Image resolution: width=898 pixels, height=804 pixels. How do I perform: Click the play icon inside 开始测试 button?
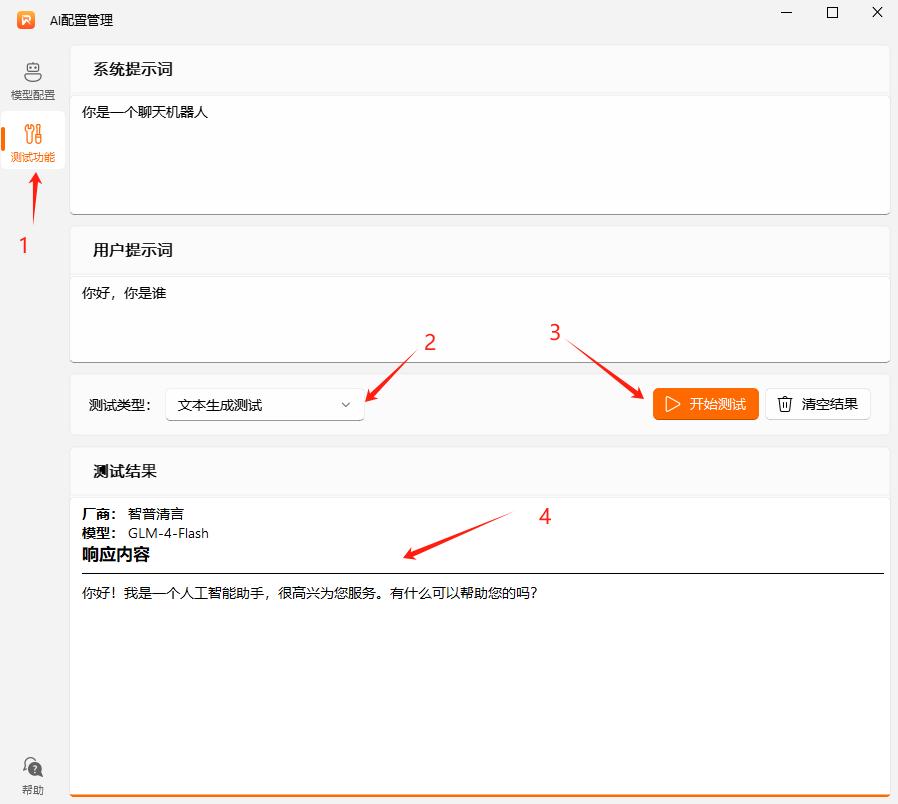tap(672, 404)
